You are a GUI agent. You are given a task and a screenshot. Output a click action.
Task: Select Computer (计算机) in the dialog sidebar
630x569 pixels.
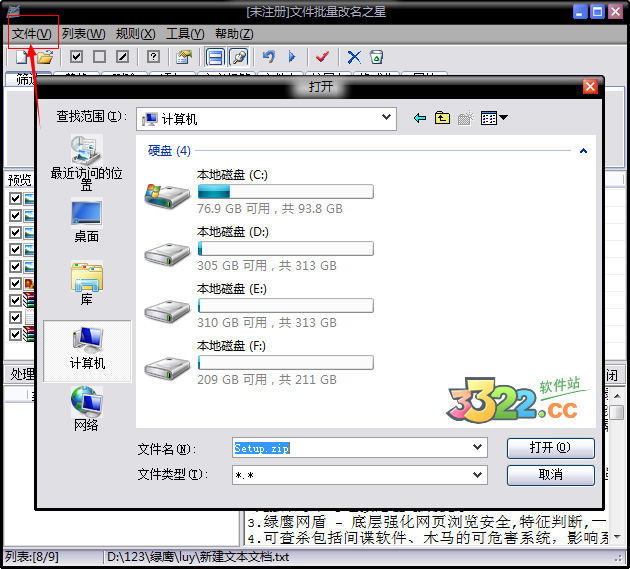[87, 350]
